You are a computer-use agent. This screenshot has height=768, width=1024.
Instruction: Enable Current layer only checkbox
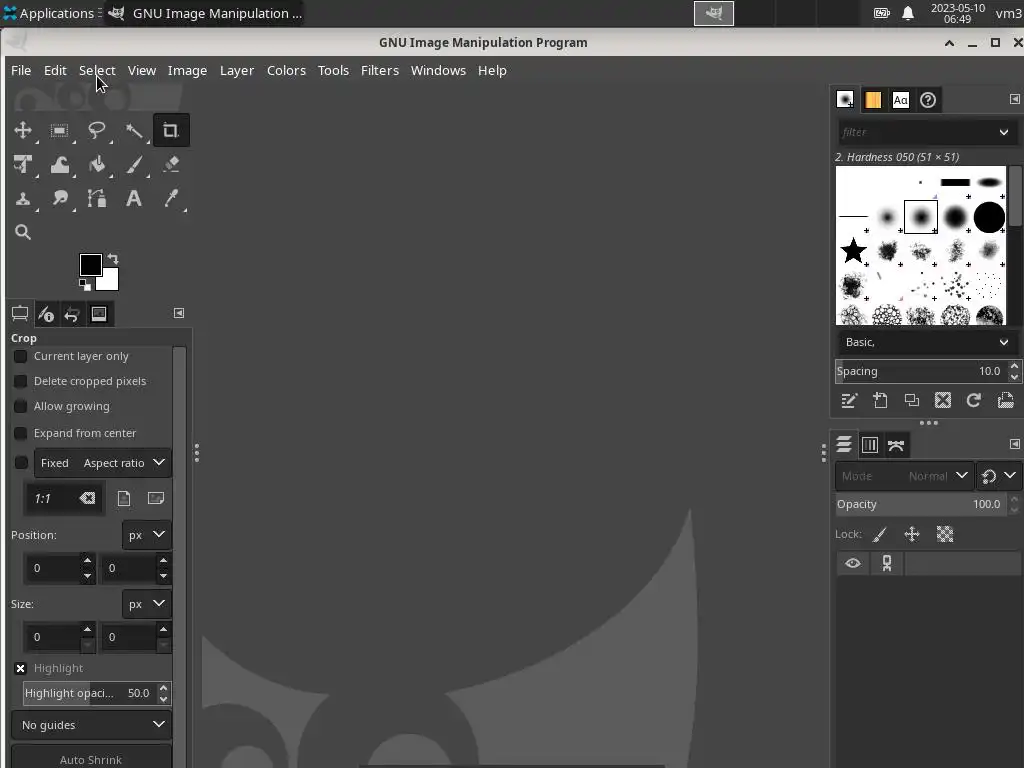tap(20, 356)
